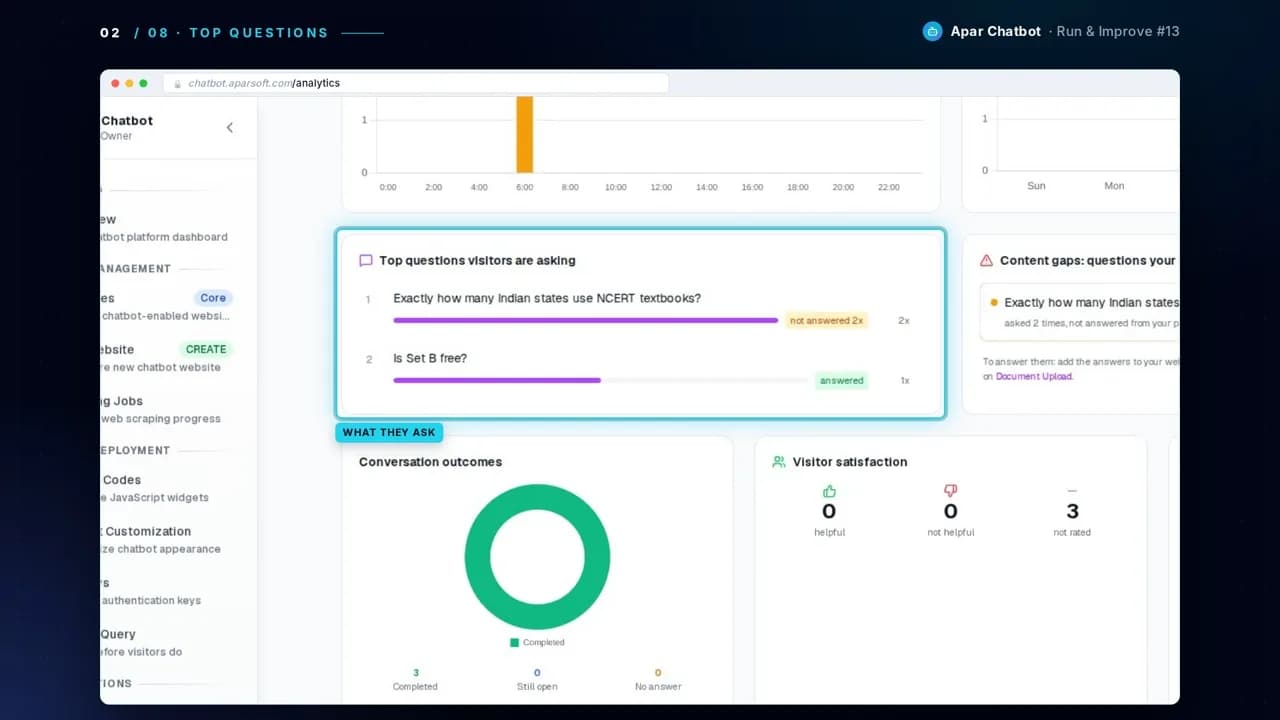Image resolution: width=1280 pixels, height=720 pixels.
Task: Click the '1x' count on the Set B row
Action: point(904,381)
